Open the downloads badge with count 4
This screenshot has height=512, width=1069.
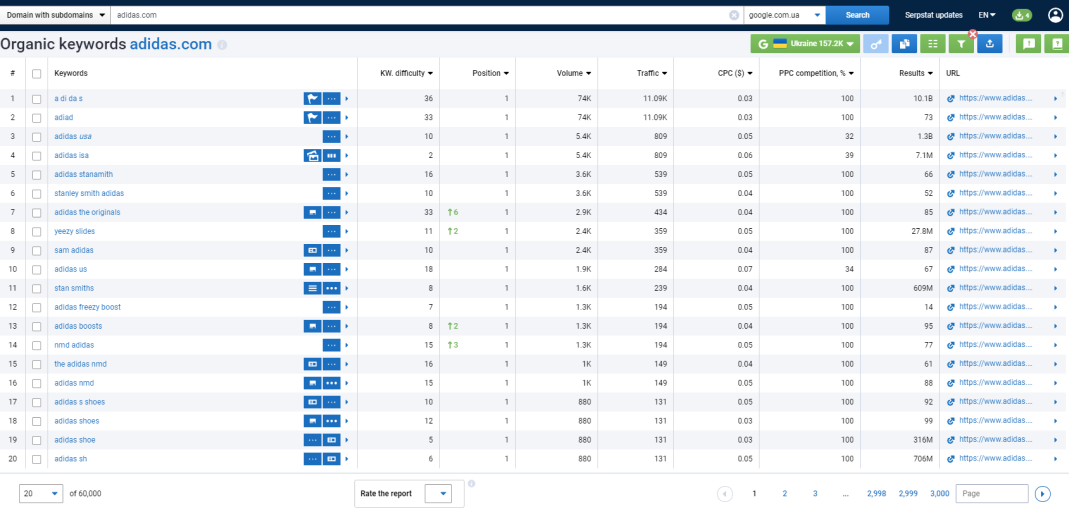(1021, 15)
